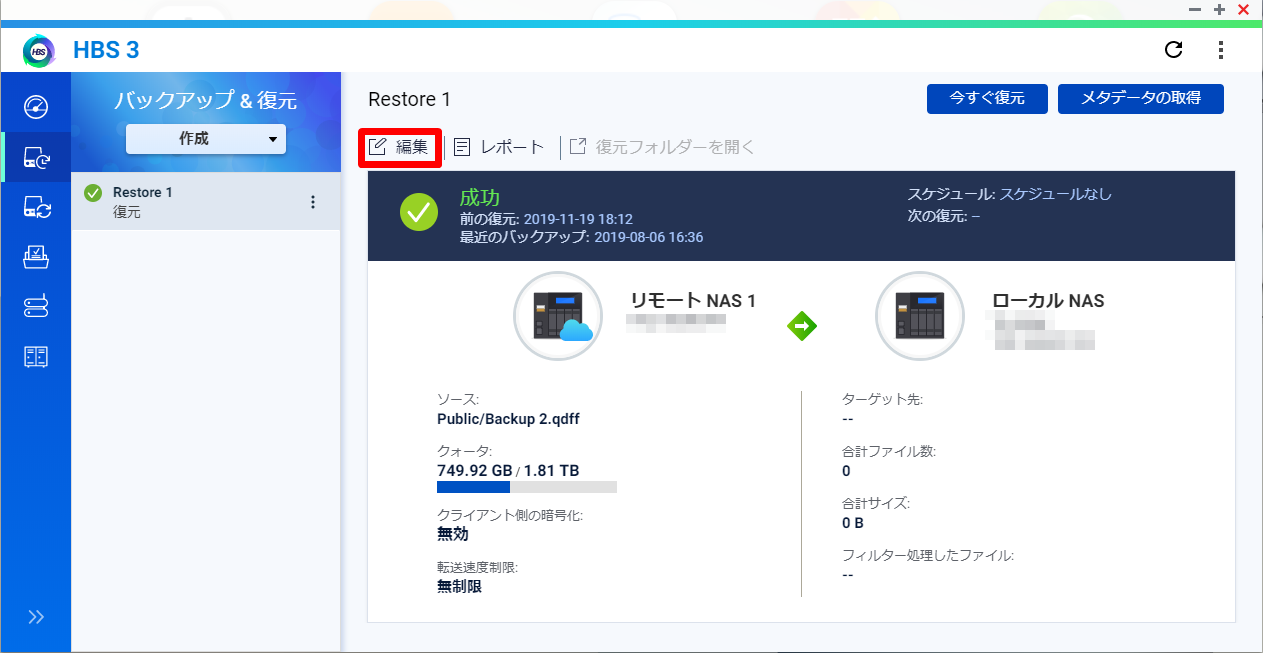Click the リモート NAS 1 device icon
This screenshot has height=653, width=1263.
pyautogui.click(x=558, y=316)
